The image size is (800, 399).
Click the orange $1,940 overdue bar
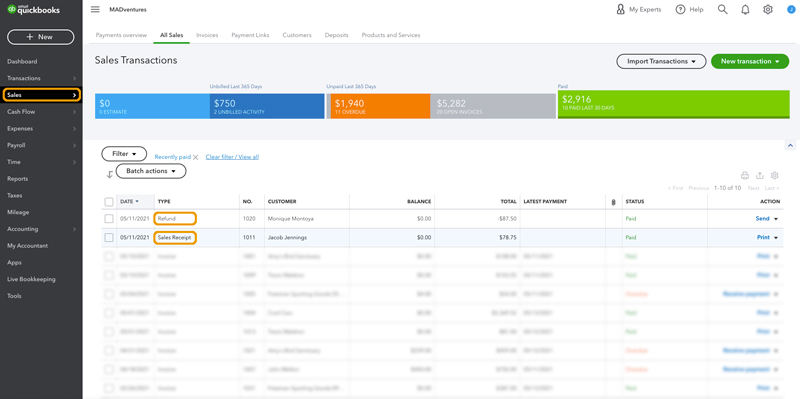380,106
